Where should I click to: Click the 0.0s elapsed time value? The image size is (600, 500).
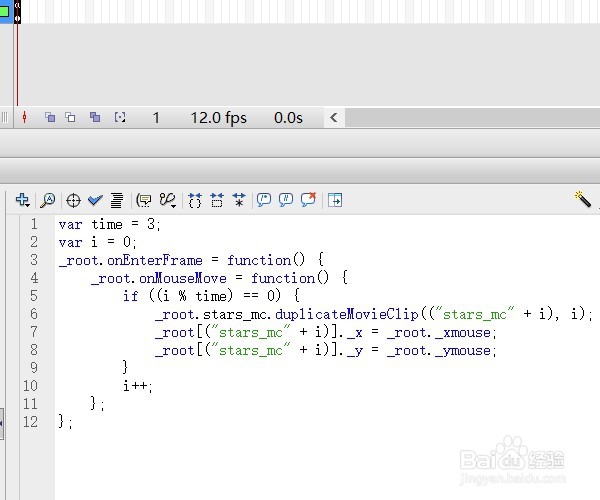(288, 118)
